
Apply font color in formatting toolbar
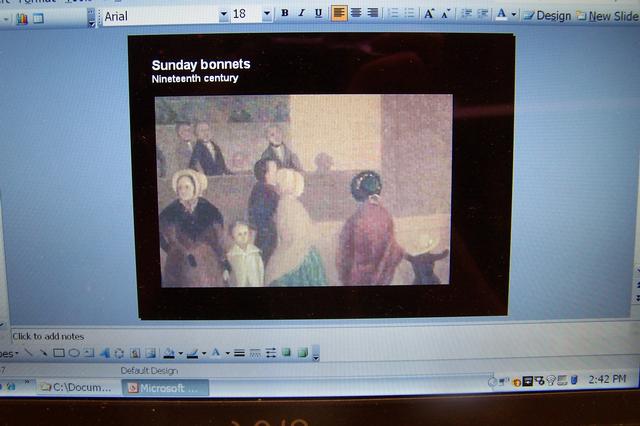click(x=502, y=15)
